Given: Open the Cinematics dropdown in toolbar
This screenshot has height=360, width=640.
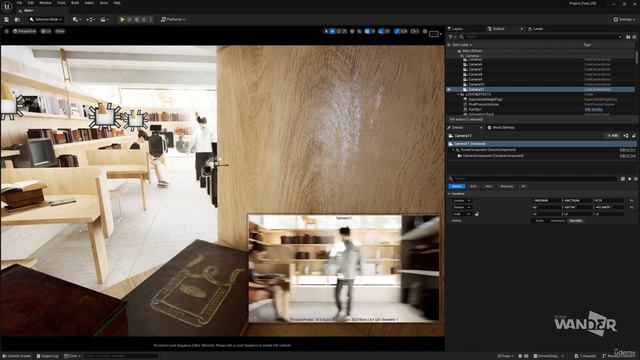Looking at the screenshot, I should coord(104,20).
